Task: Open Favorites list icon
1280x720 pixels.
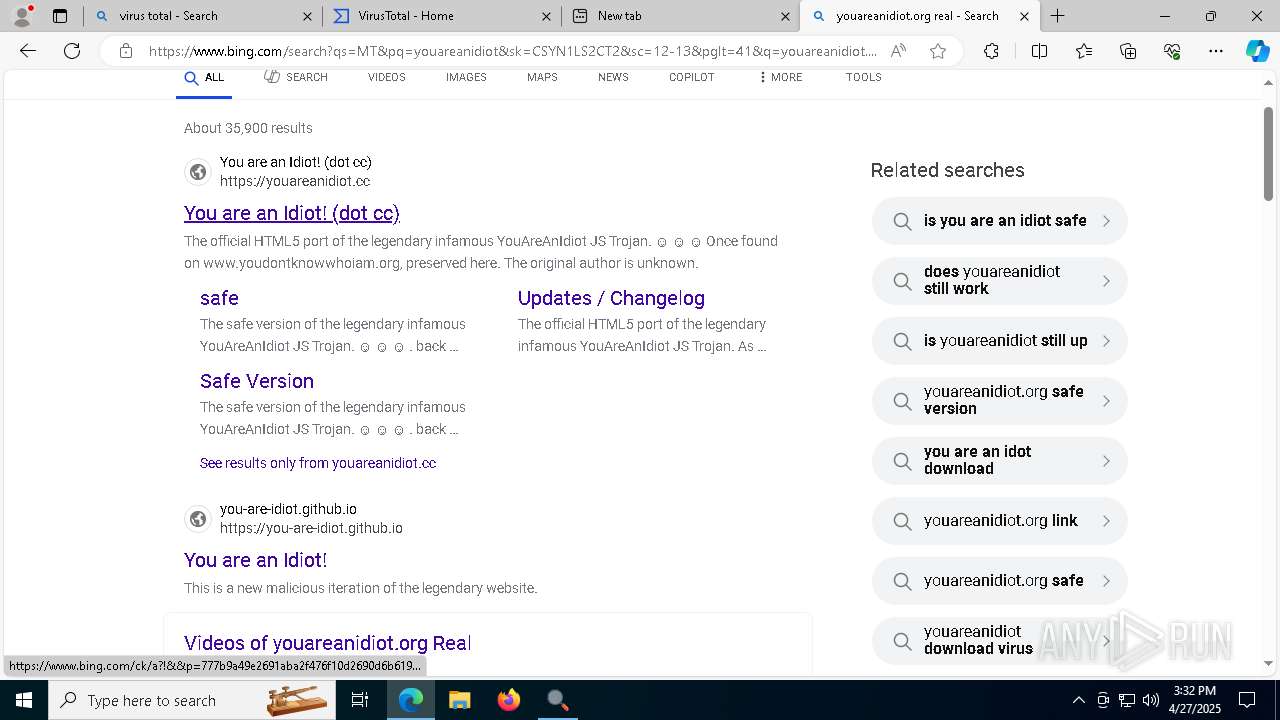Action: click(1084, 51)
